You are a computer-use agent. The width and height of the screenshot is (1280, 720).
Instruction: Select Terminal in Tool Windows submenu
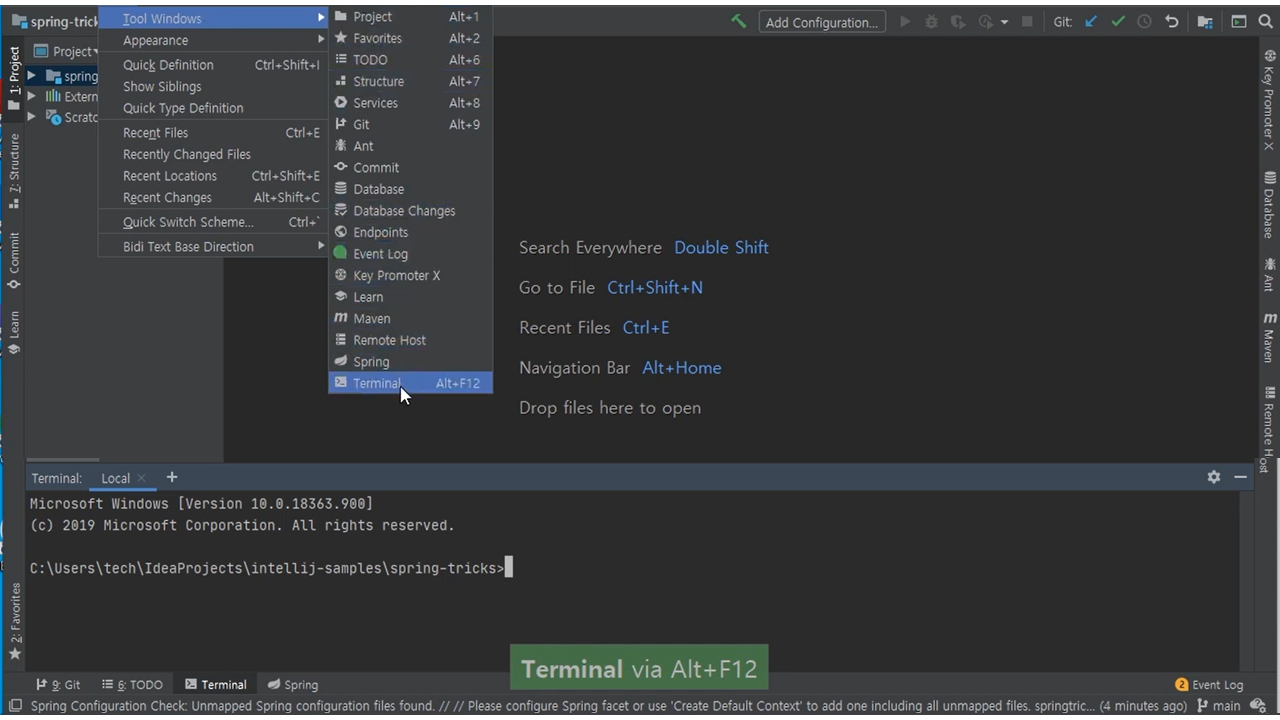(377, 383)
